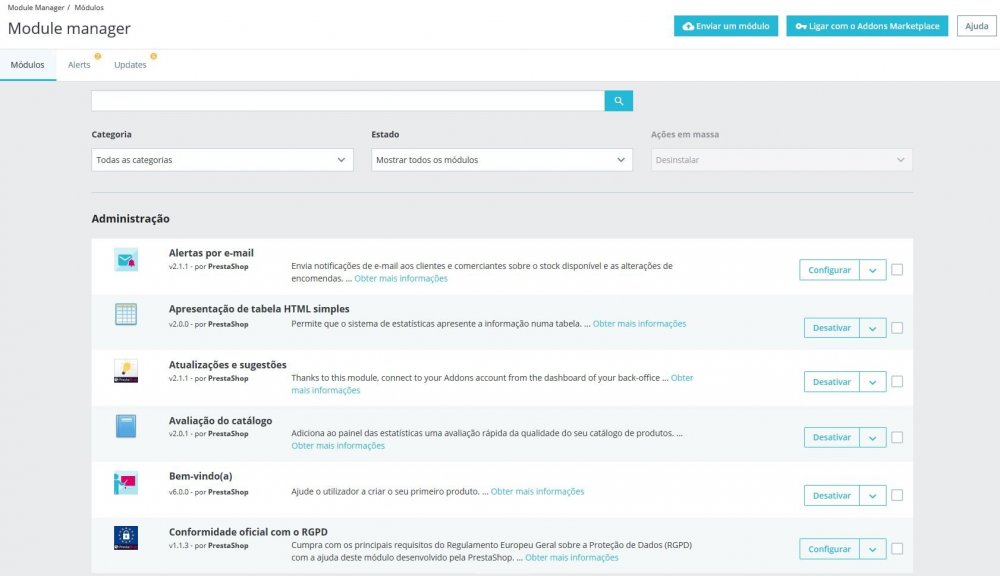Select checkbox for Atualizações e sugestões

[897, 381]
